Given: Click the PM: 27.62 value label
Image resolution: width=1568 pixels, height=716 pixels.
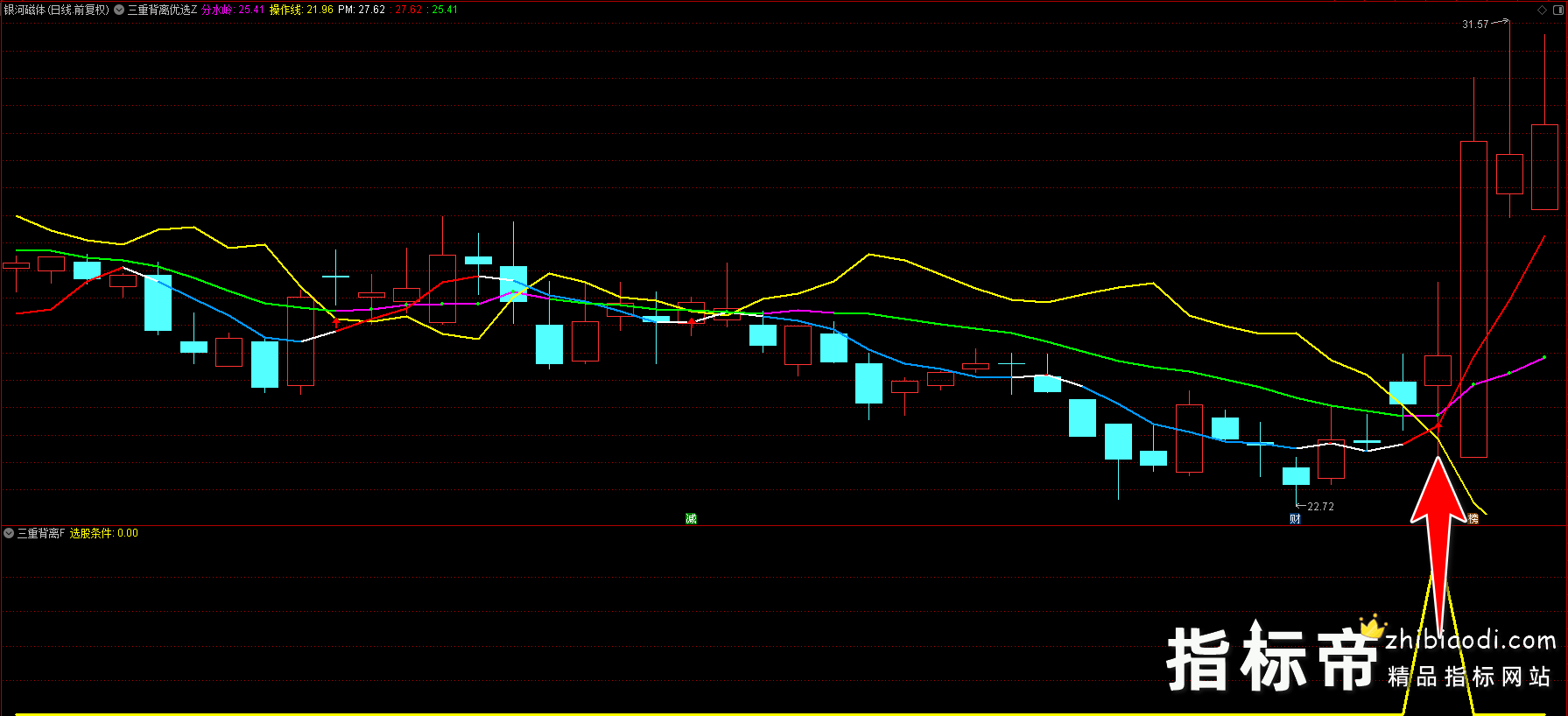Looking at the screenshot, I should point(362,10).
